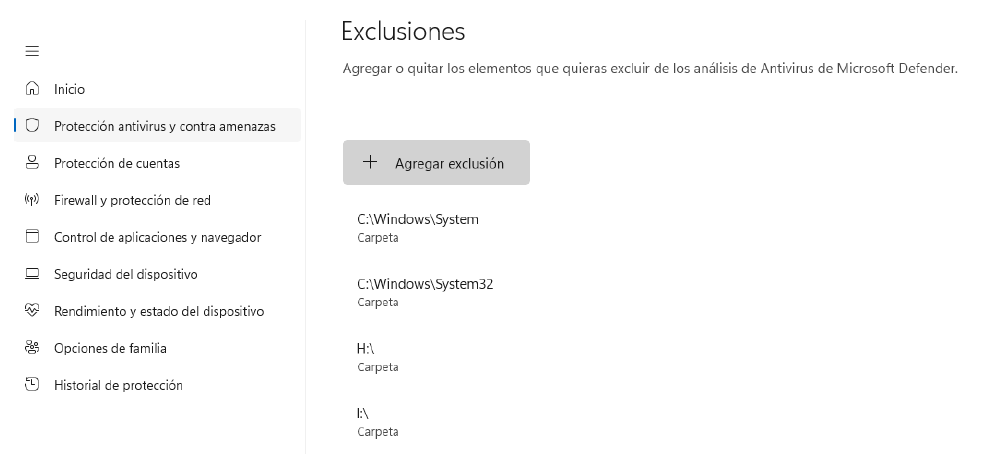Click the heart device performance icon
Viewport: 998px width, 456px height.
pos(32,311)
